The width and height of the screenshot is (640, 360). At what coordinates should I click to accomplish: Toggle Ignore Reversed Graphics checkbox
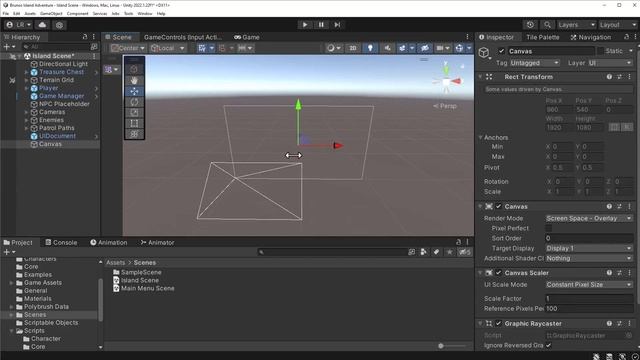[549, 345]
